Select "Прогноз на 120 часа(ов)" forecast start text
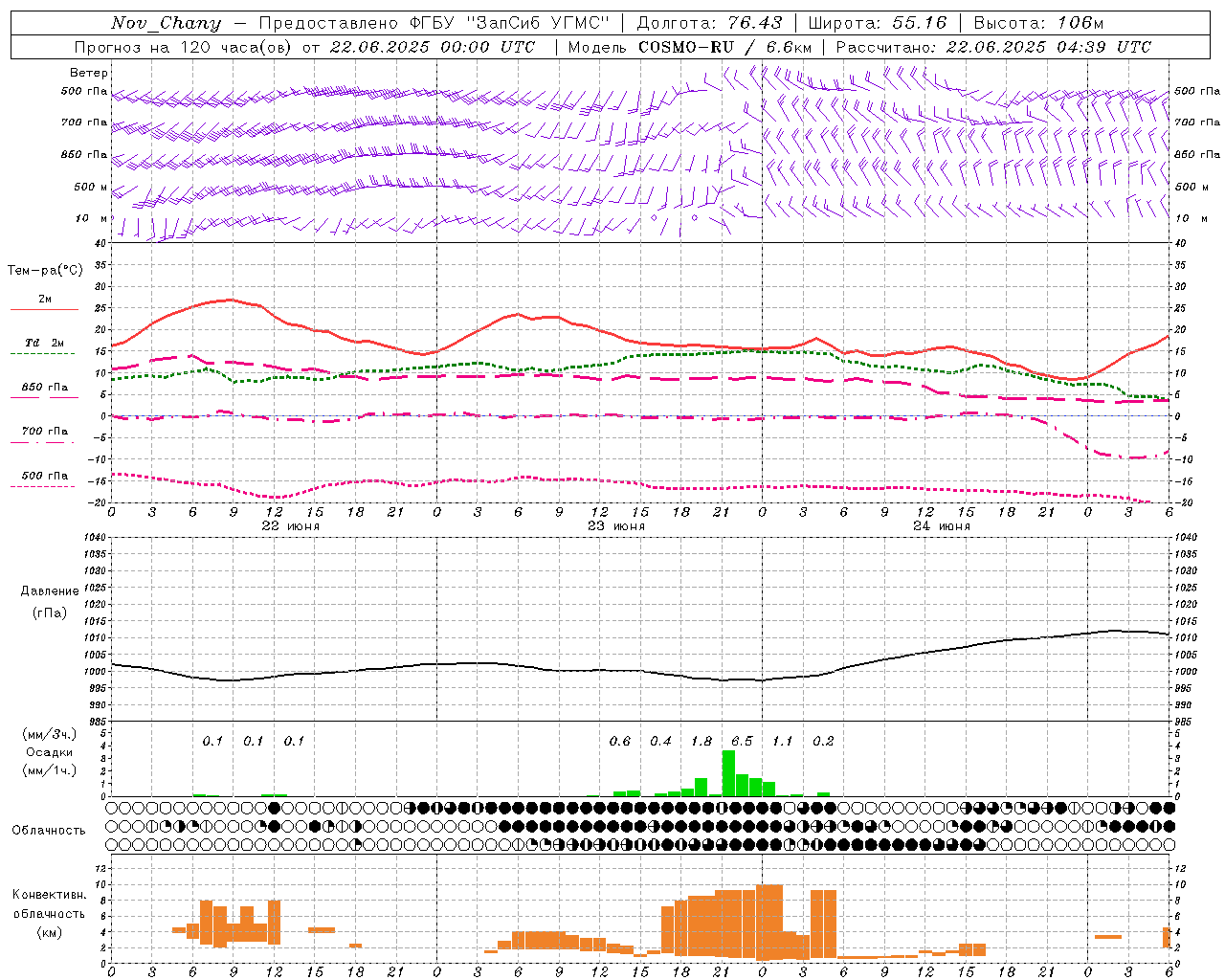 (x=185, y=47)
